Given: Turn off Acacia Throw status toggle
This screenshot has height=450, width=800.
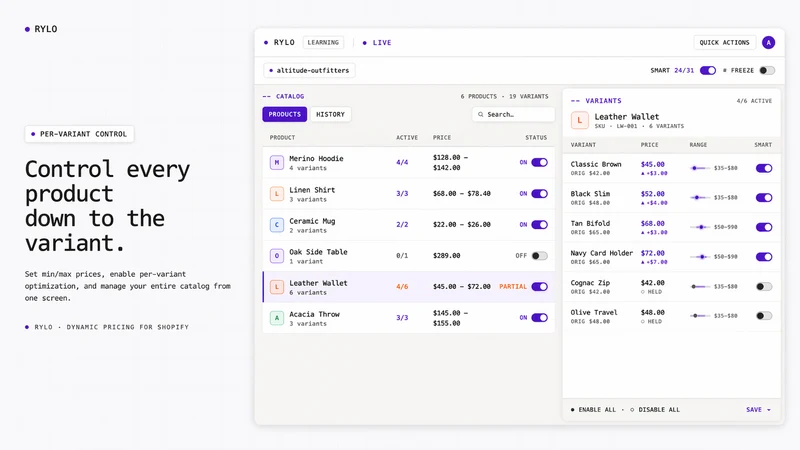Looking at the screenshot, I should 539,317.
